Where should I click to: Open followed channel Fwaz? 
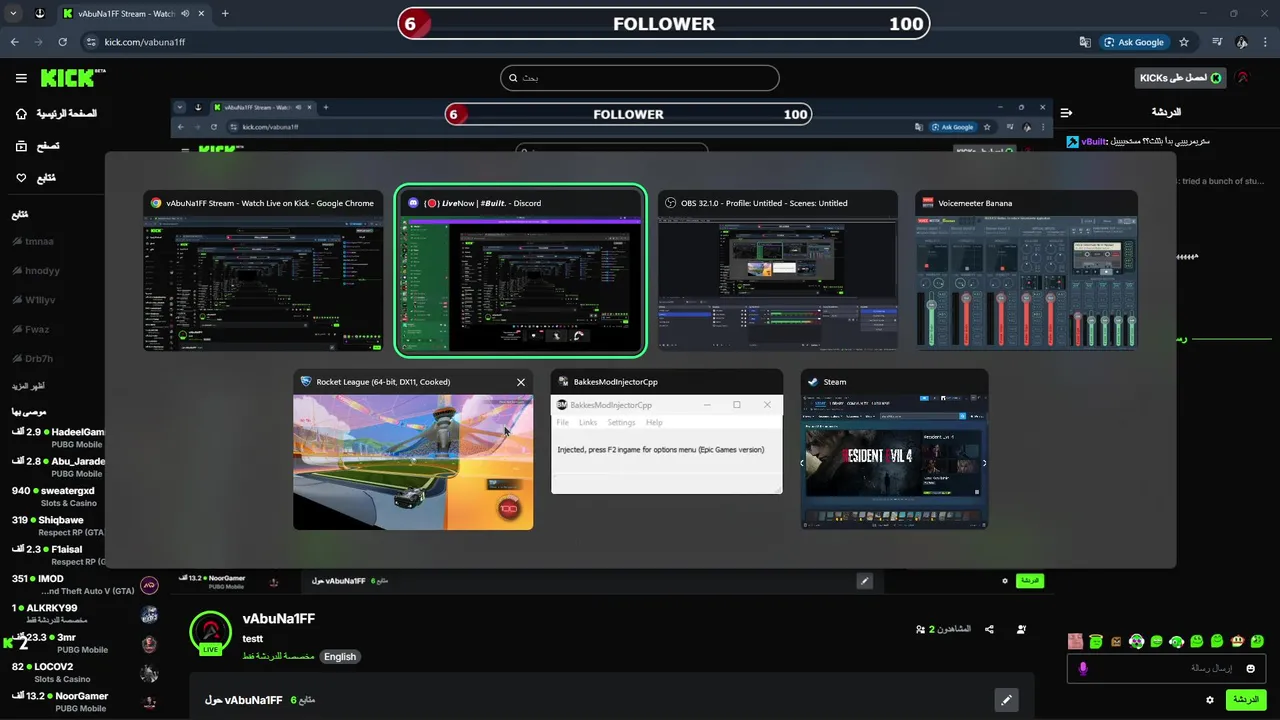pyautogui.click(x=31, y=329)
